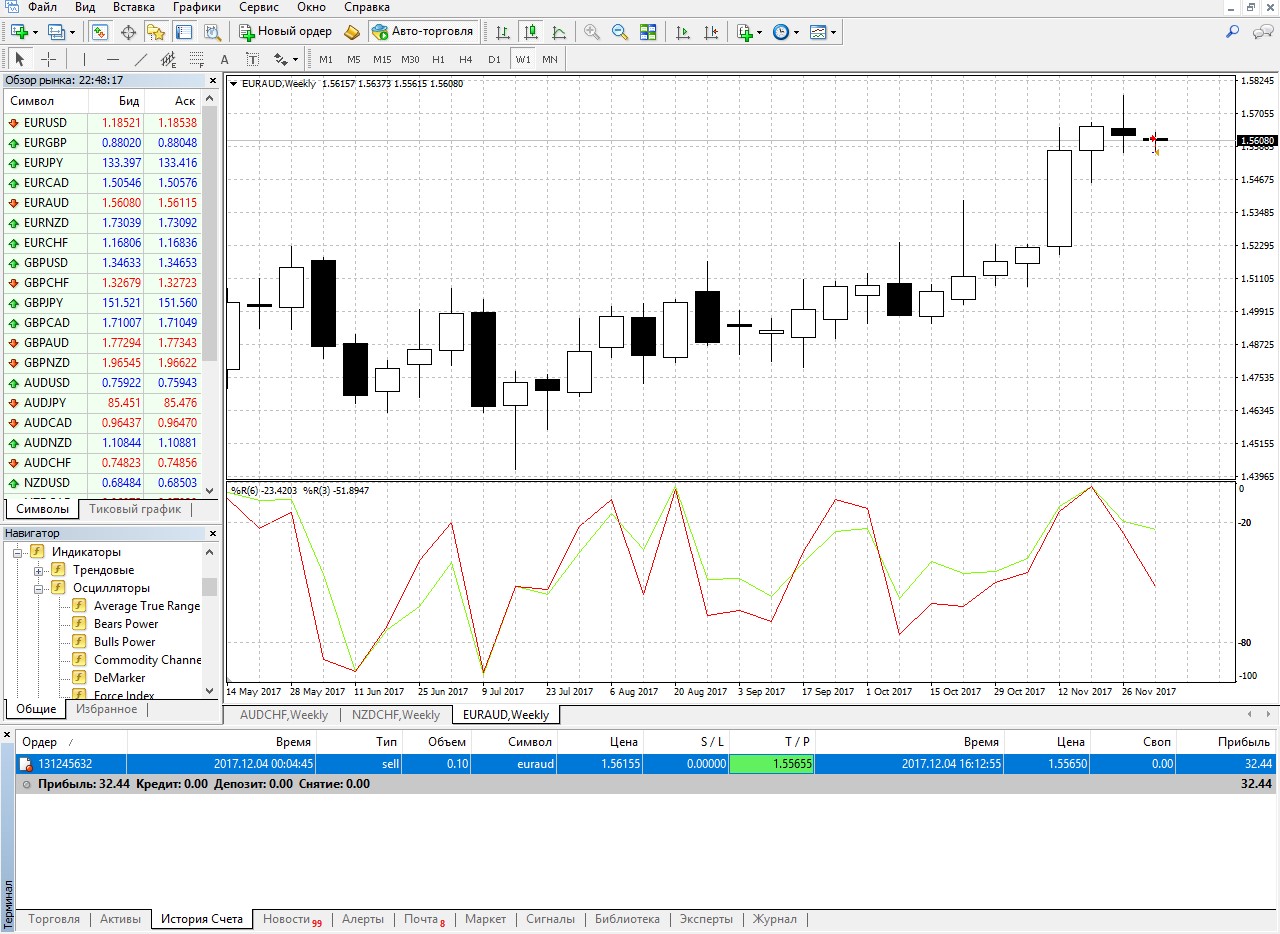Select the text 'A' drawing tool
The height and width of the screenshot is (934, 1280).
[224, 59]
